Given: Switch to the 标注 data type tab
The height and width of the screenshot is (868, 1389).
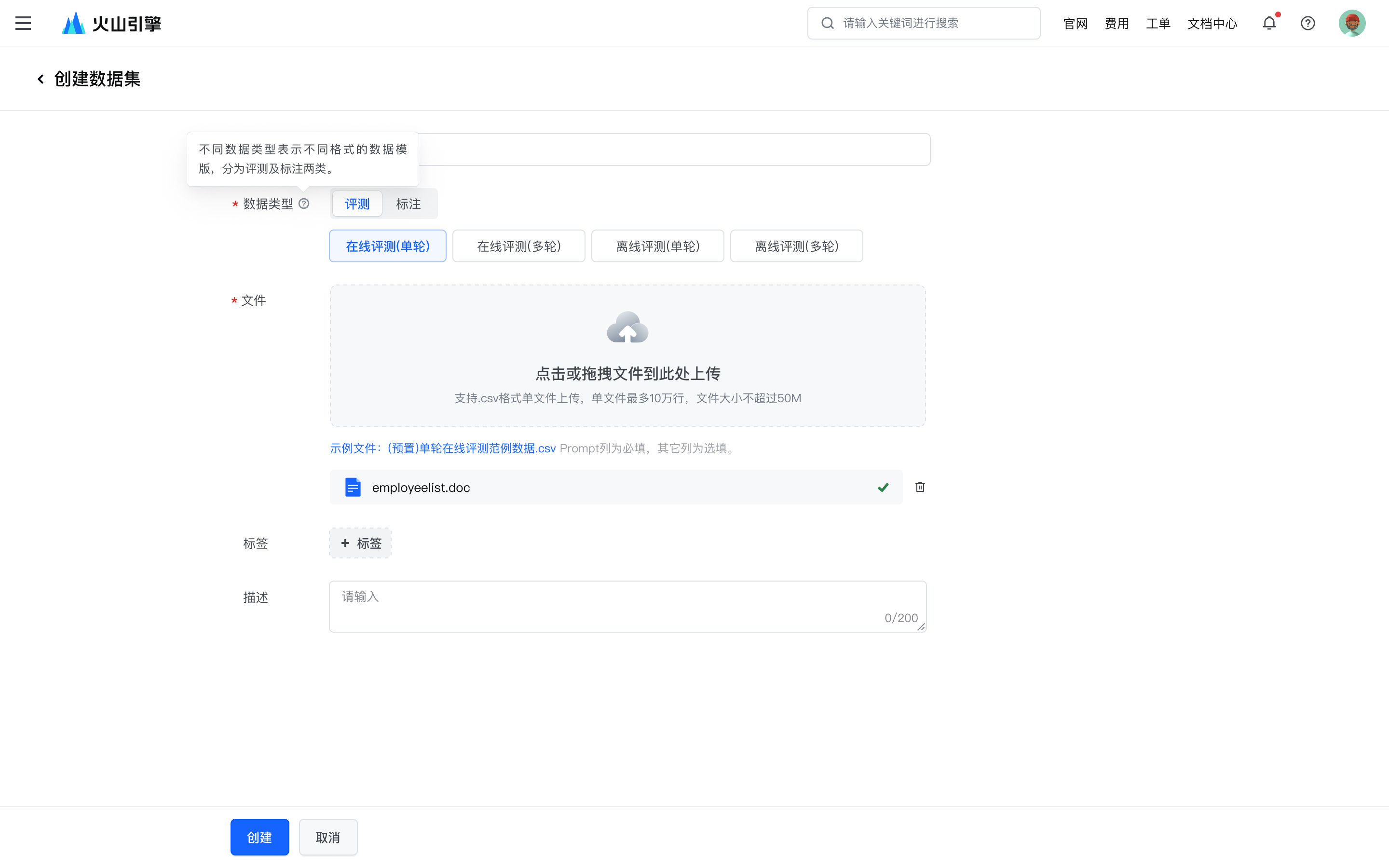Looking at the screenshot, I should click(x=408, y=204).
